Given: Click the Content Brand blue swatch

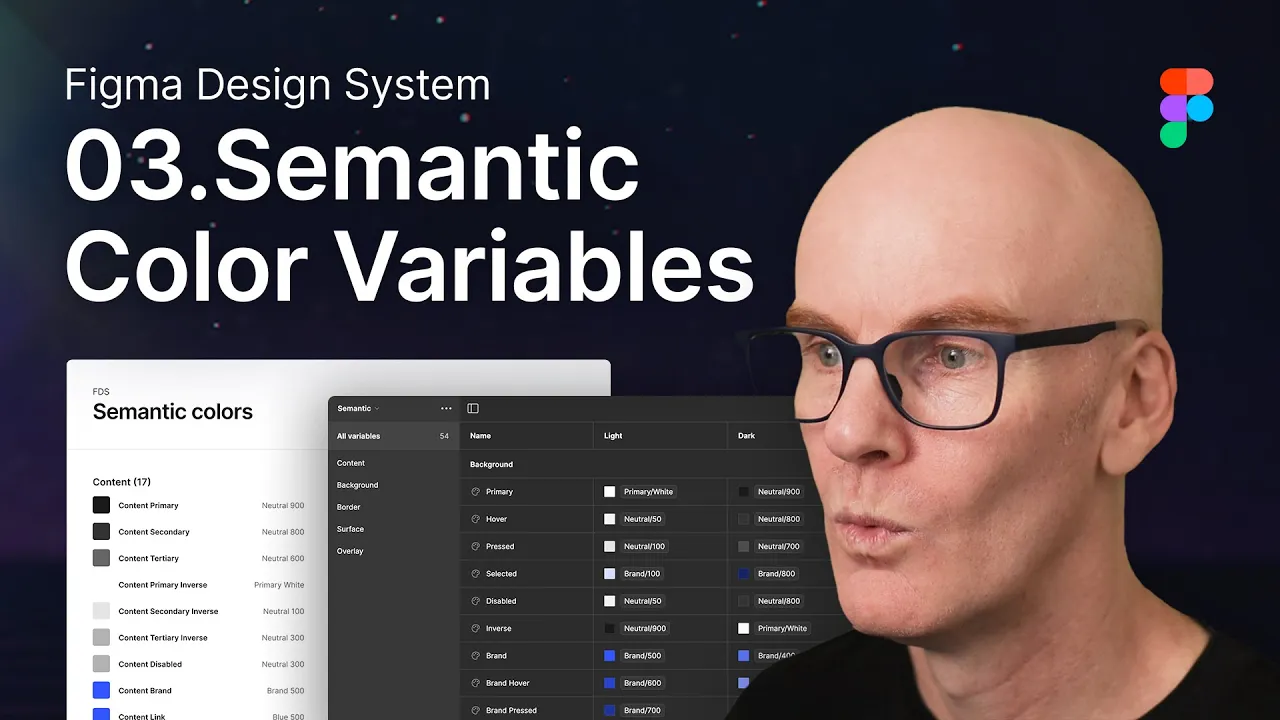Looking at the screenshot, I should tap(101, 690).
